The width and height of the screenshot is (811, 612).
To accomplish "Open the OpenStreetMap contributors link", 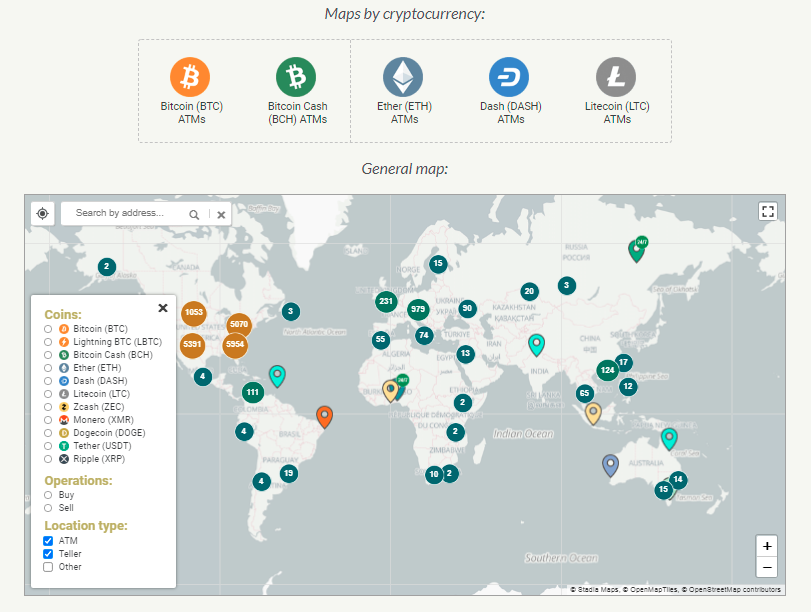I will point(734,590).
